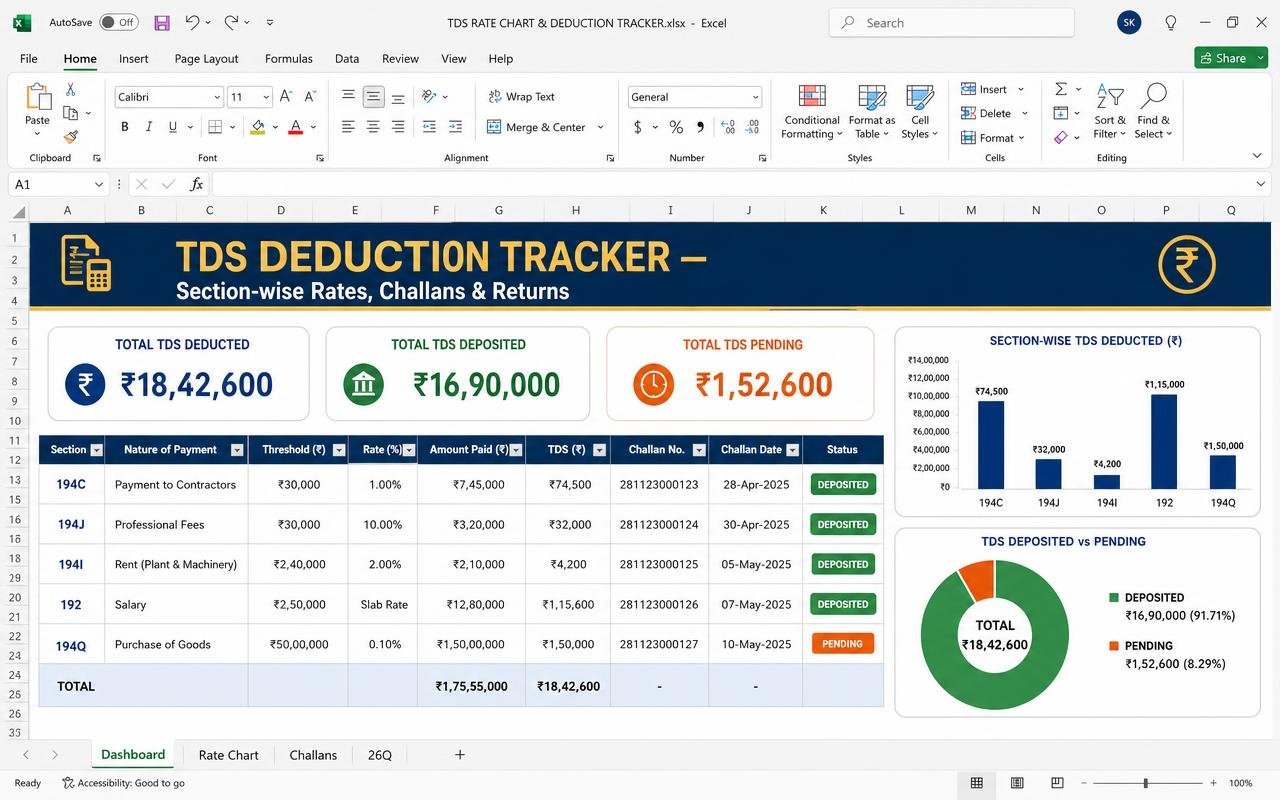Open Cell Styles gallery

919,112
